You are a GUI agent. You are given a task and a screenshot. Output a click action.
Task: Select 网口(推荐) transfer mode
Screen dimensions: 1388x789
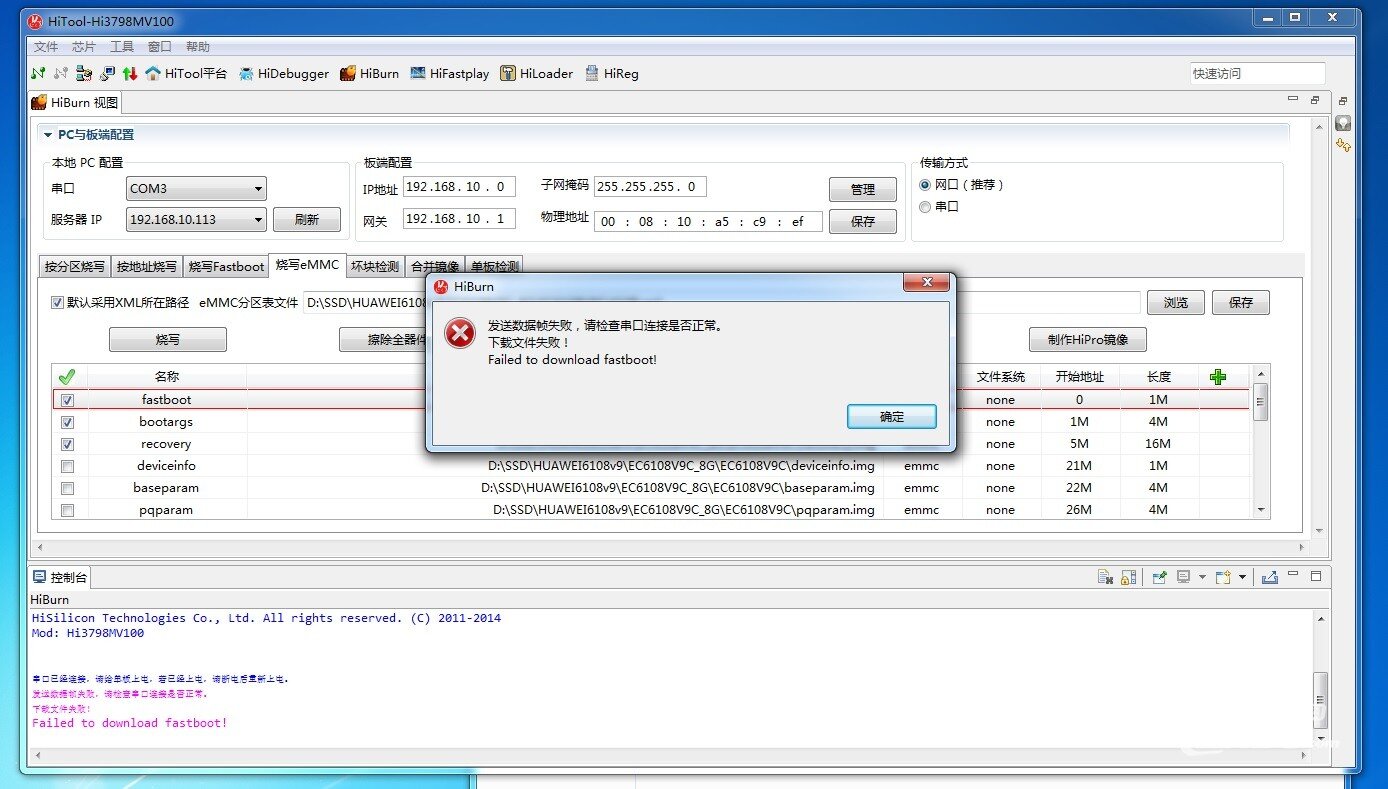[x=925, y=185]
